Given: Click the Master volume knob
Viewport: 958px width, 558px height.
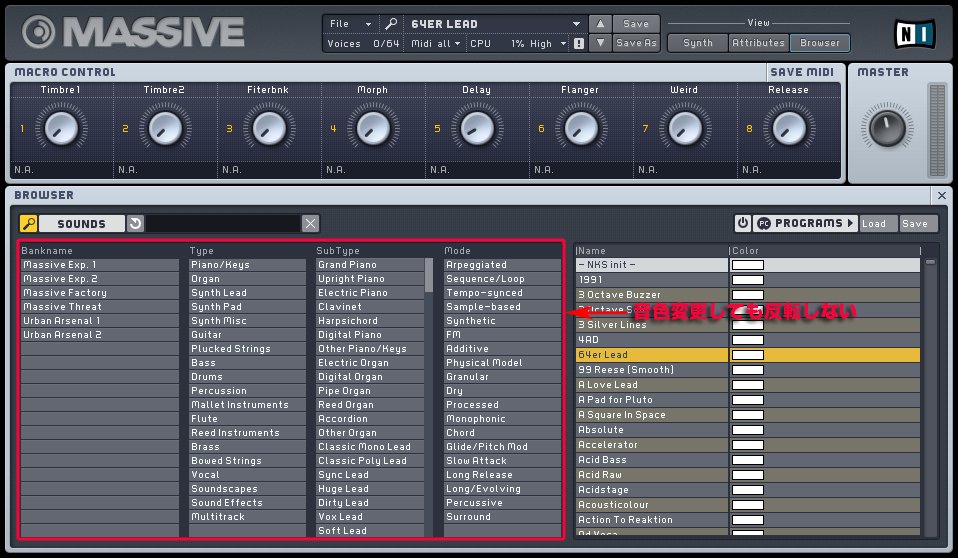Looking at the screenshot, I should tap(887, 128).
